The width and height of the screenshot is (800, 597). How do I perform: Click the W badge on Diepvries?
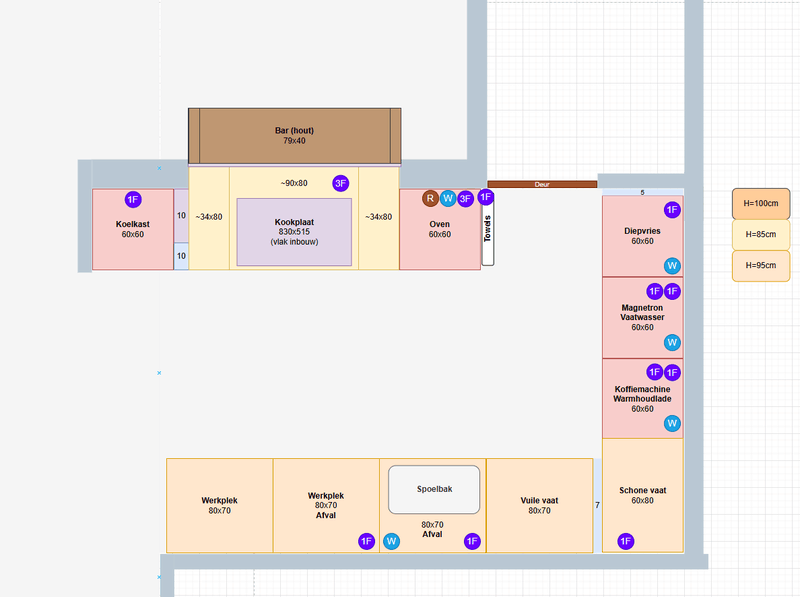(672, 265)
